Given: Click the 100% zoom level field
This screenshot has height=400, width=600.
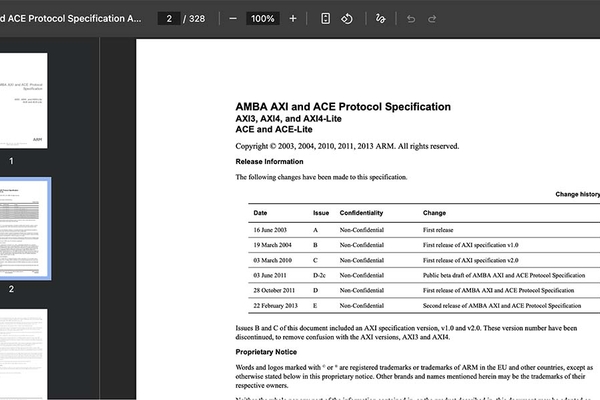Looking at the screenshot, I should tap(263, 19).
